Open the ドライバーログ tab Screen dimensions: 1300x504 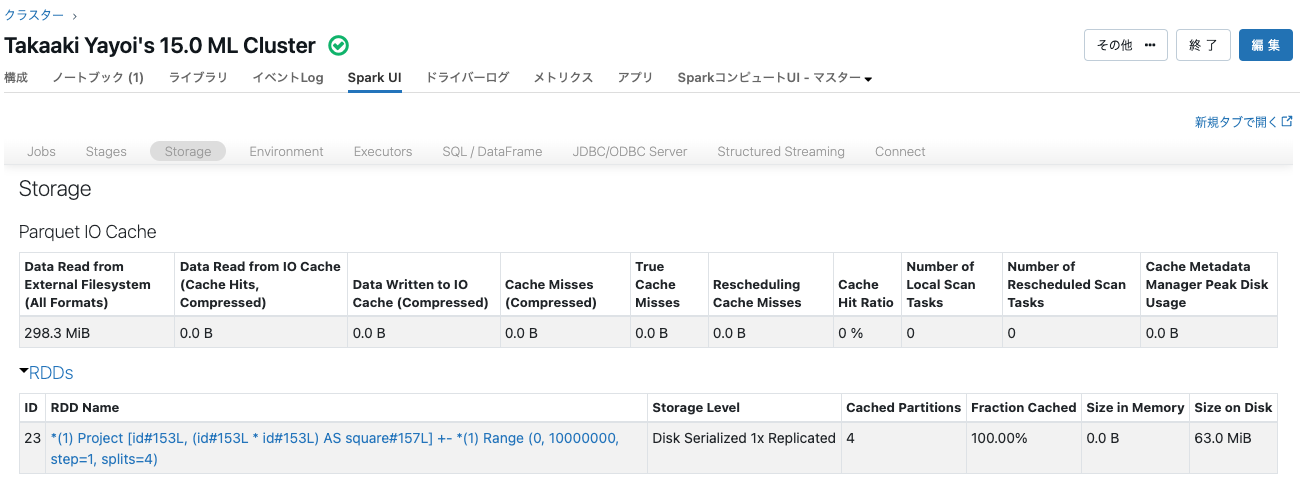[x=467, y=78]
